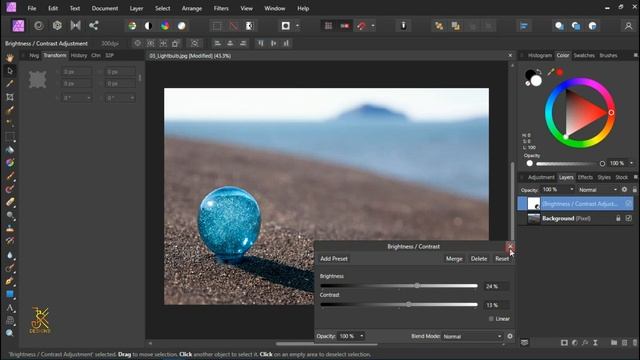Enable the Linear checkbox
The width and height of the screenshot is (640, 360).
click(x=491, y=319)
